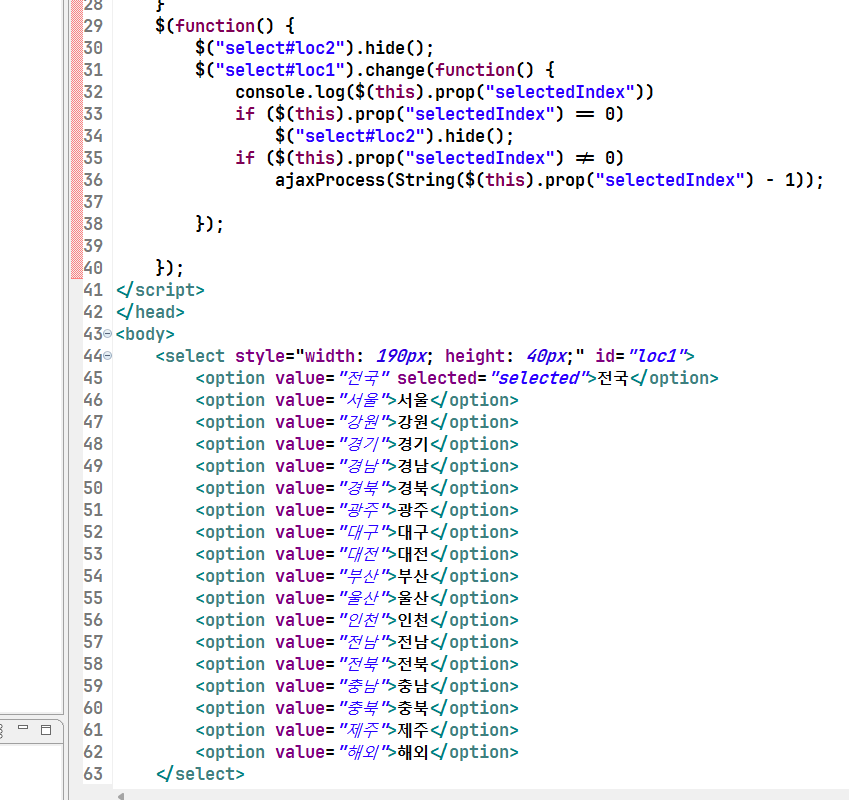Click the option value 해외 line

point(357,752)
